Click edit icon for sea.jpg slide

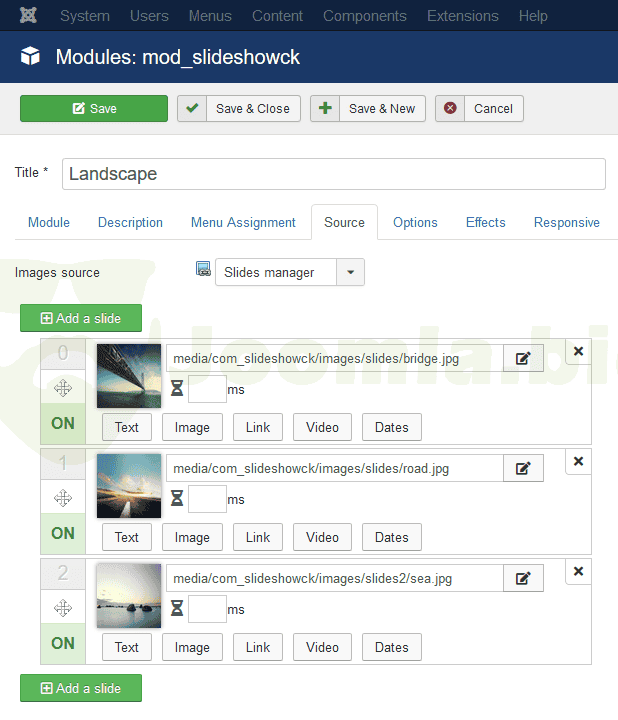tap(523, 578)
